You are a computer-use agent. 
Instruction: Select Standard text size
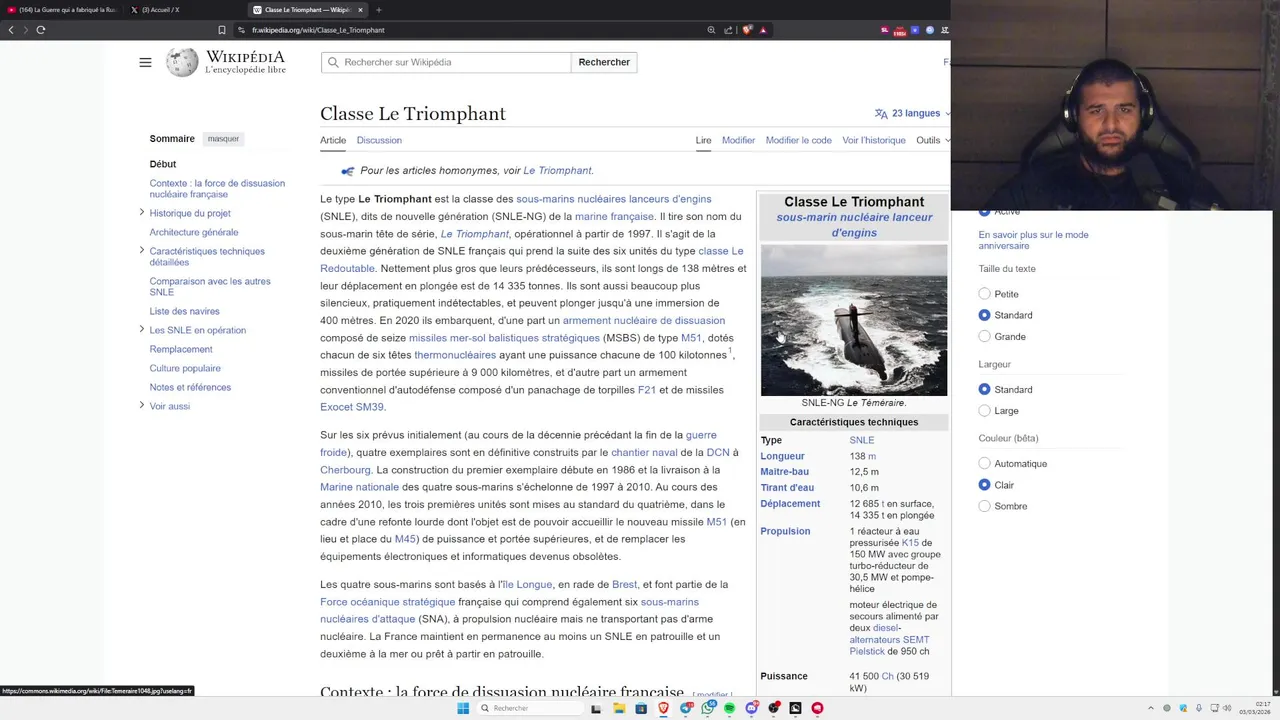984,315
